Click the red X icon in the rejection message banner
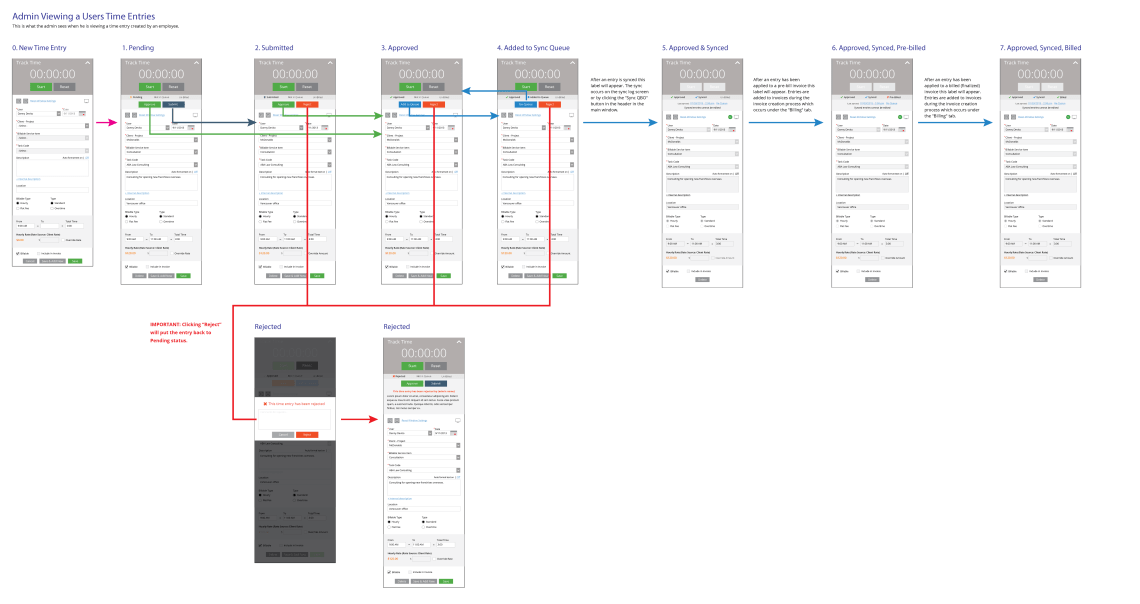The image size is (1140, 604). [265, 403]
